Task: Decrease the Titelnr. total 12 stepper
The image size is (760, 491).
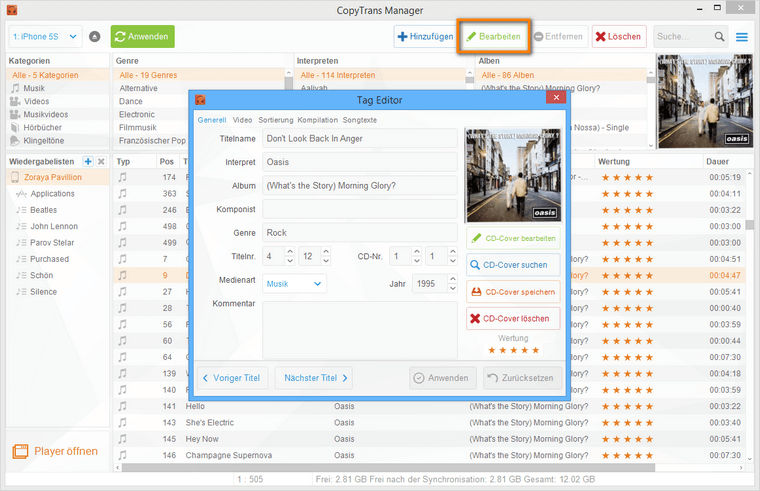Action: tap(326, 261)
